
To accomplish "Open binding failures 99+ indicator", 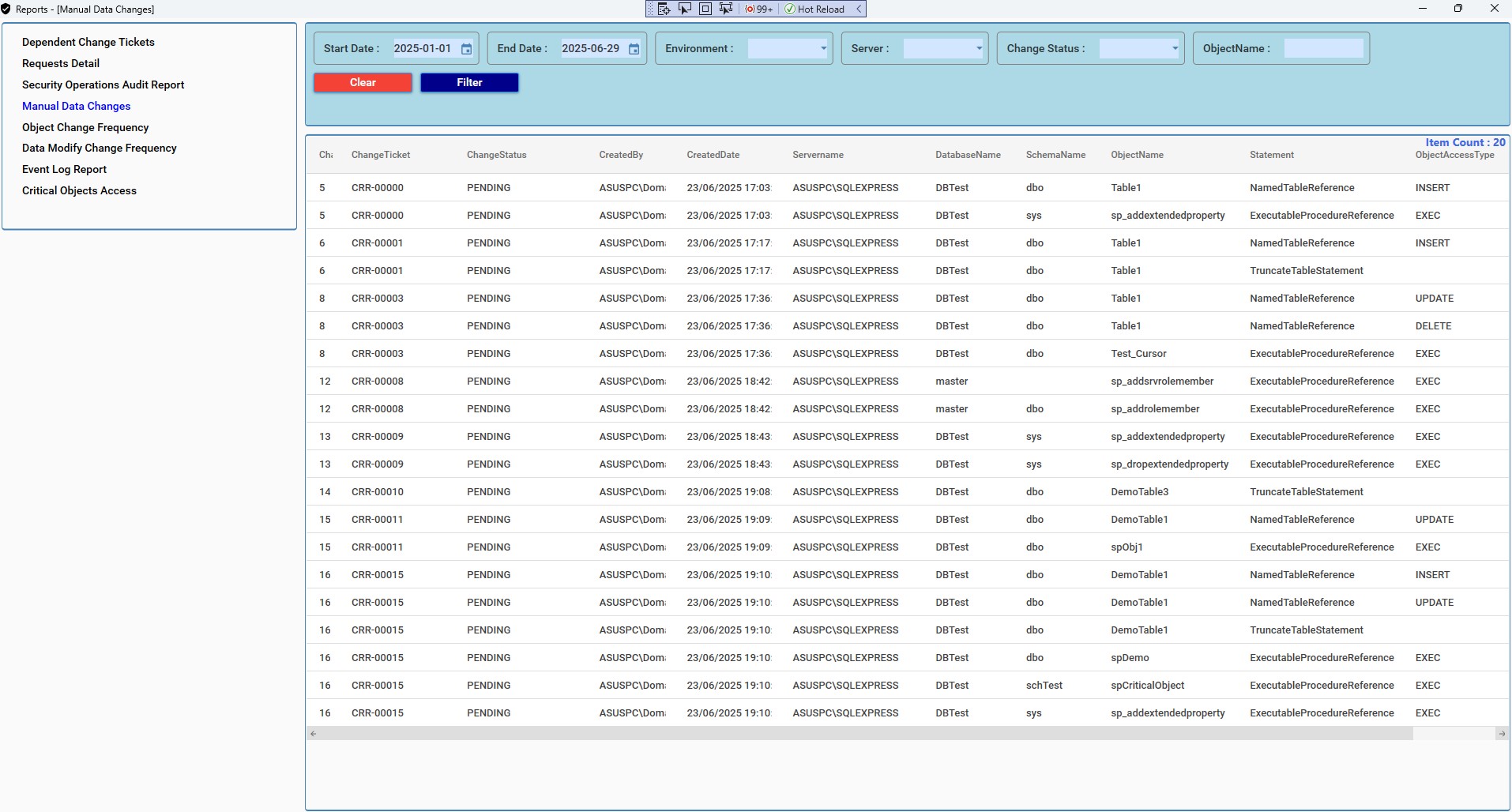I will click(x=759, y=9).
